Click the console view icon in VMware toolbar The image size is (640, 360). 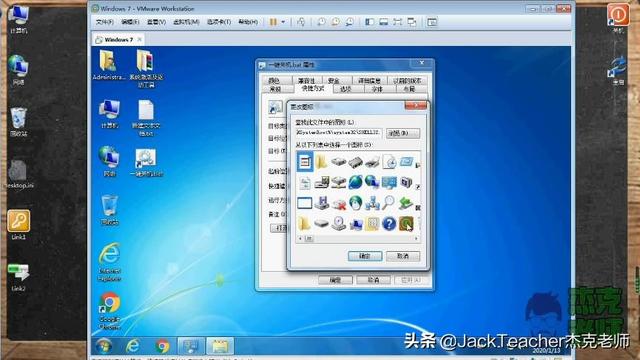click(x=432, y=22)
